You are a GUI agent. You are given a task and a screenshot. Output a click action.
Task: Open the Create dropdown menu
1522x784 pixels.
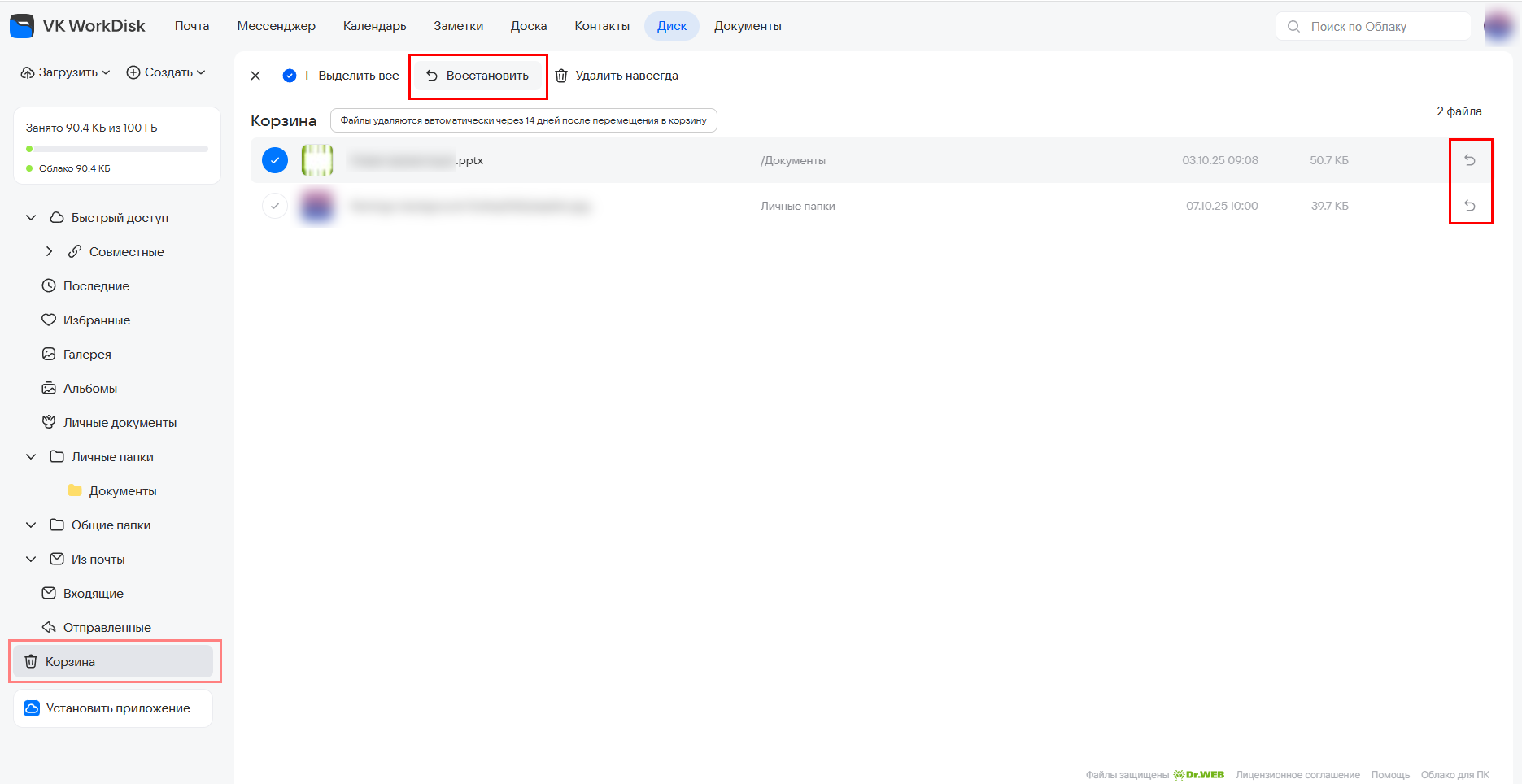(166, 72)
